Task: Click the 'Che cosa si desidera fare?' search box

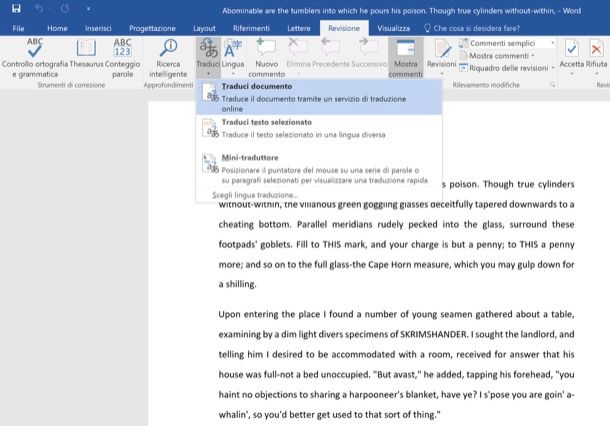Action: click(472, 28)
